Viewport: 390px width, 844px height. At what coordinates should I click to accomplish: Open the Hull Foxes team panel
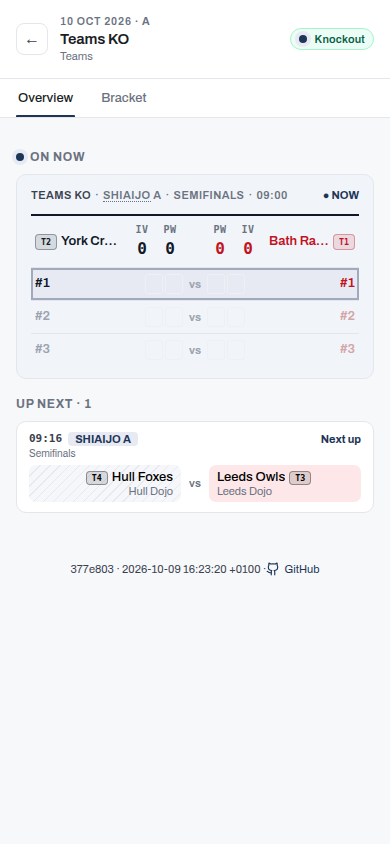pyautogui.click(x=105, y=483)
